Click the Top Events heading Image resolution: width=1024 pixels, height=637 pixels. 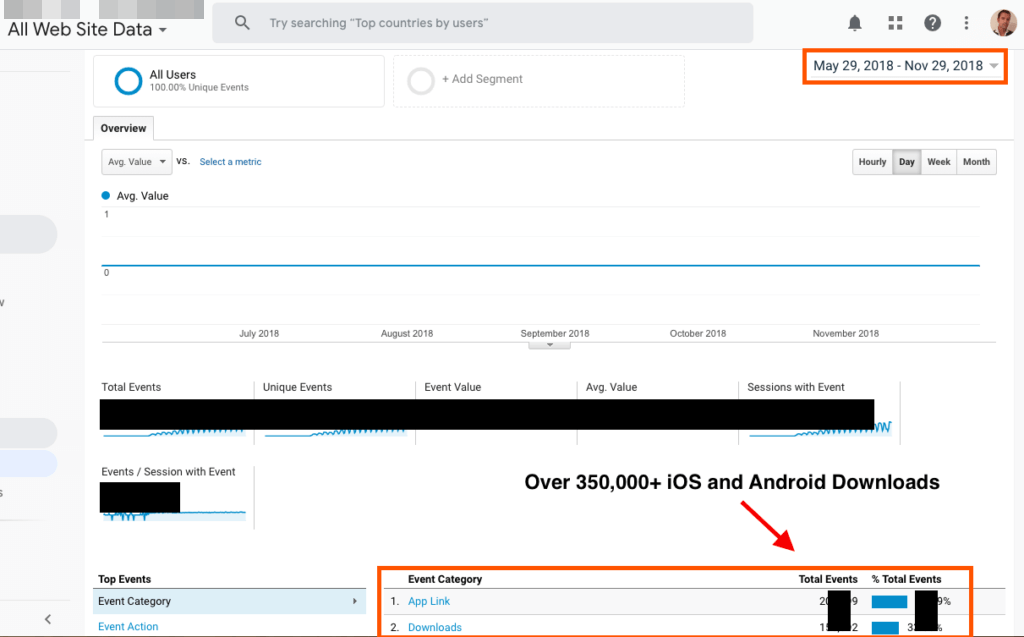(x=124, y=579)
